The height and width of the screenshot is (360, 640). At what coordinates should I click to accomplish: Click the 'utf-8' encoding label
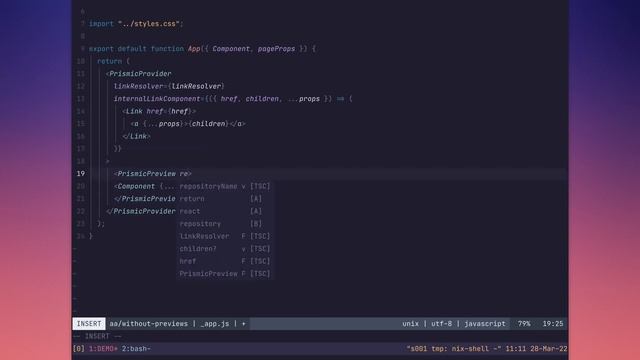(x=442, y=324)
